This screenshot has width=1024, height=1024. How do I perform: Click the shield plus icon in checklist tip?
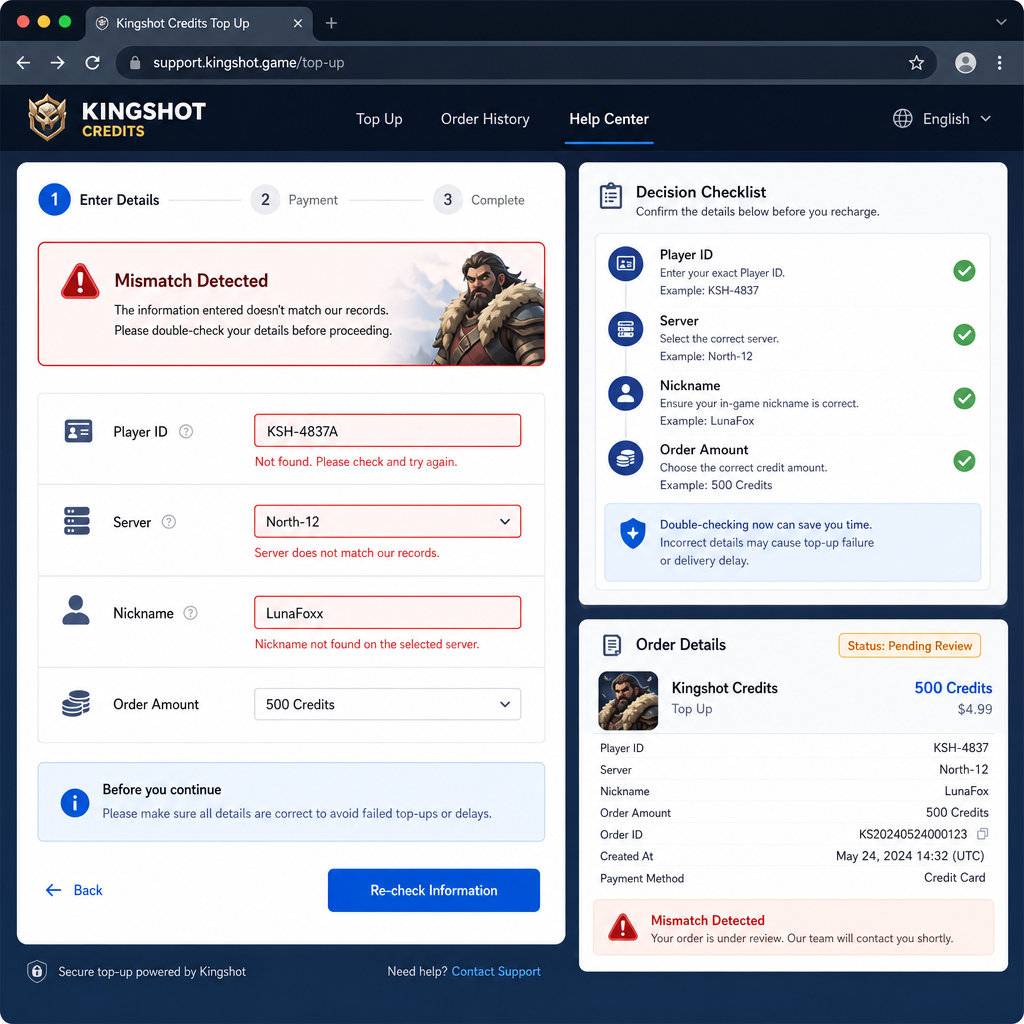point(632,534)
